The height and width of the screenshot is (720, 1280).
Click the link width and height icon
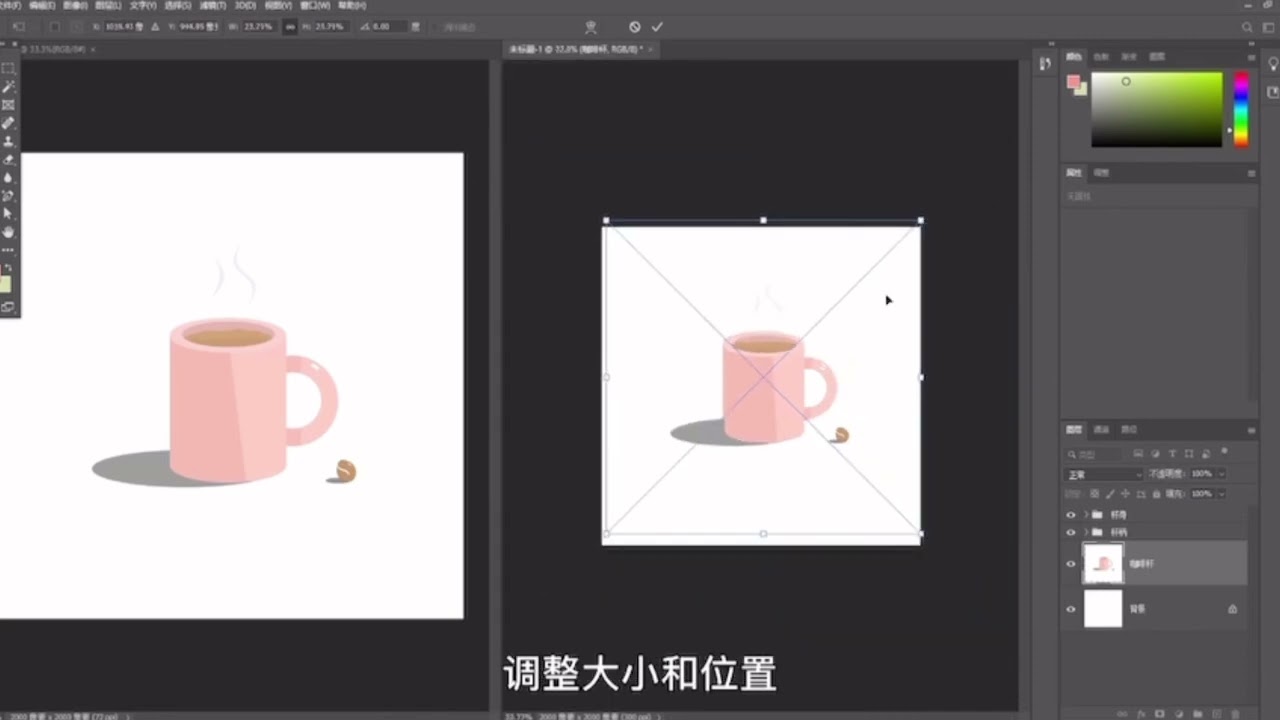[x=290, y=27]
